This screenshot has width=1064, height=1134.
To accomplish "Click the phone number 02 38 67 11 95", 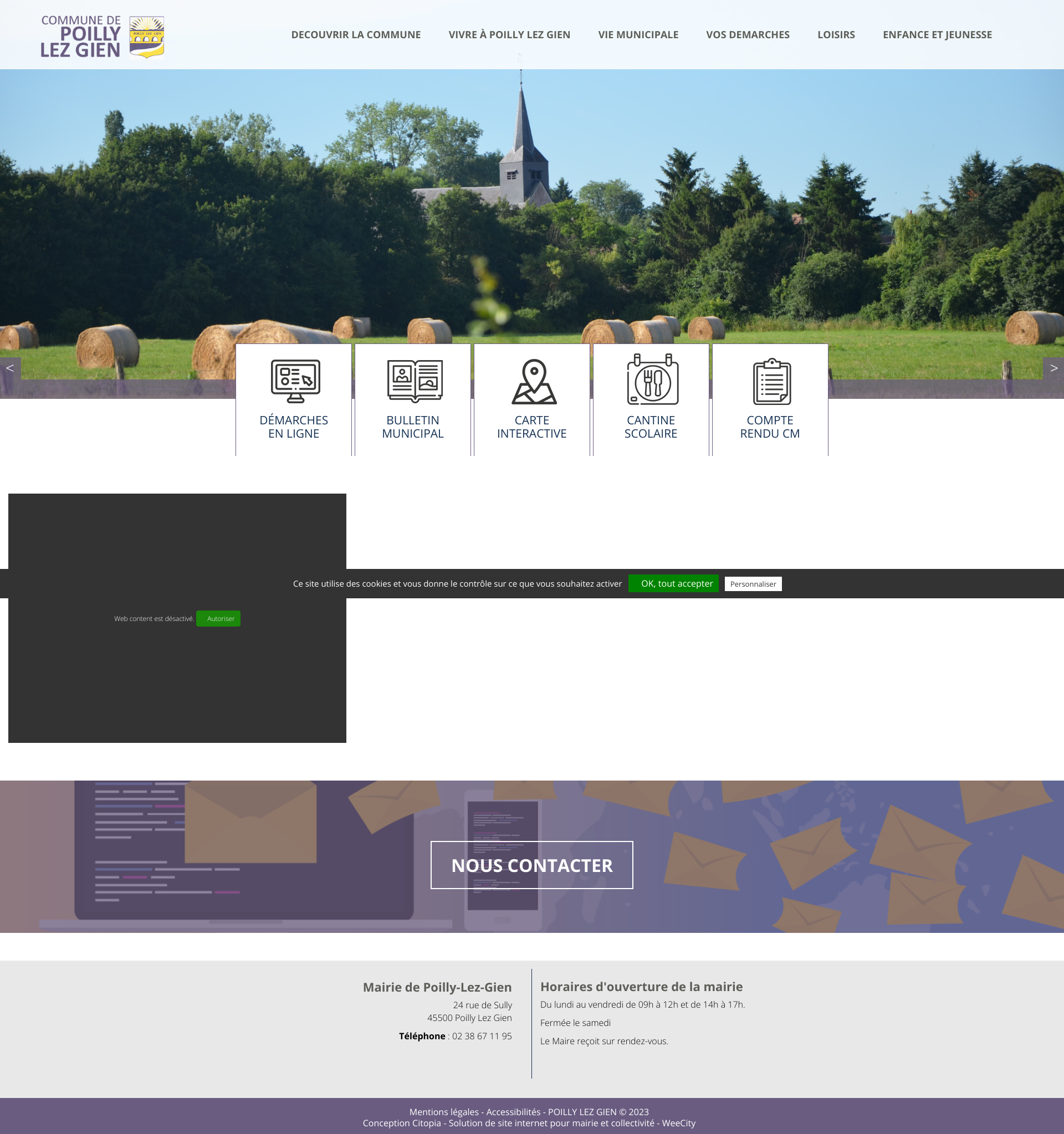I will (482, 1036).
